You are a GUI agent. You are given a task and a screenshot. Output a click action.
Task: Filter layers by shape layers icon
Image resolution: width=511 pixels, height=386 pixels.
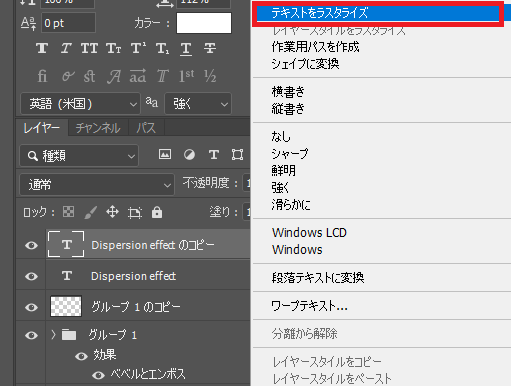pyautogui.click(x=237, y=155)
